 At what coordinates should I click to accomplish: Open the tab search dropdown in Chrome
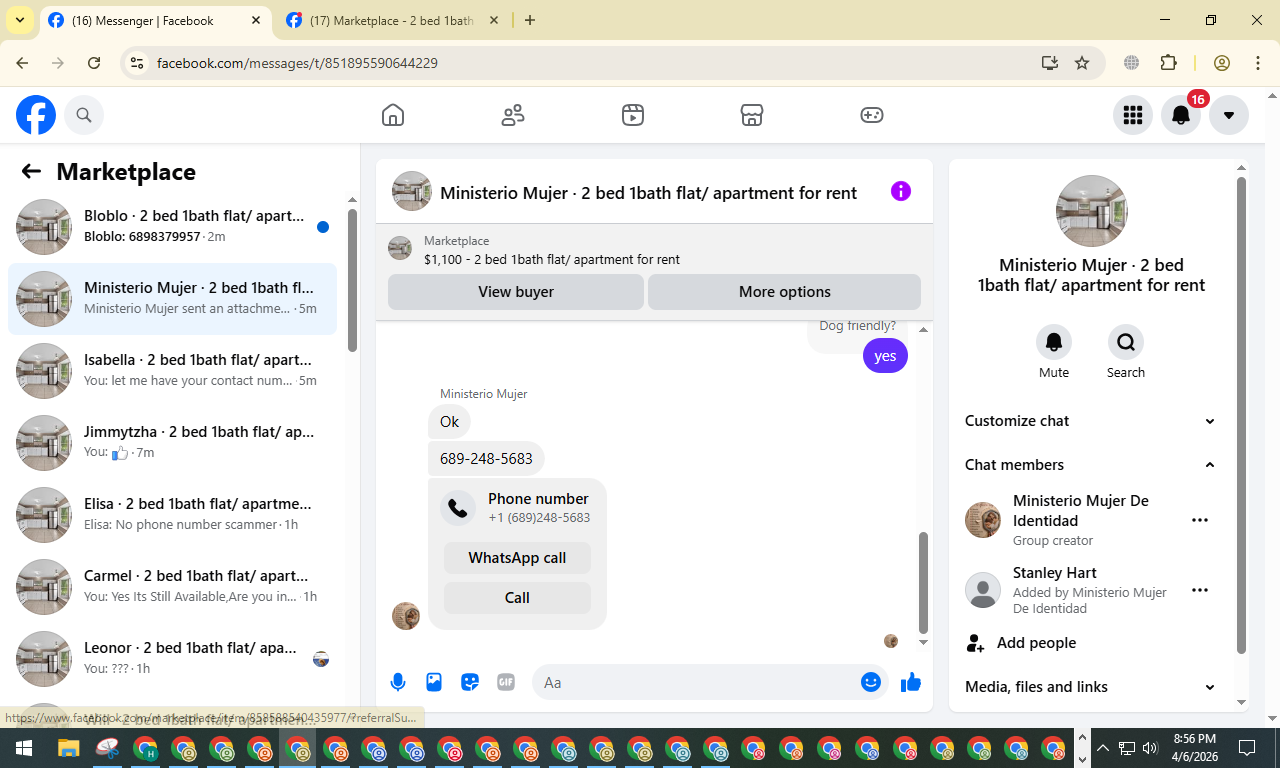click(x=19, y=20)
